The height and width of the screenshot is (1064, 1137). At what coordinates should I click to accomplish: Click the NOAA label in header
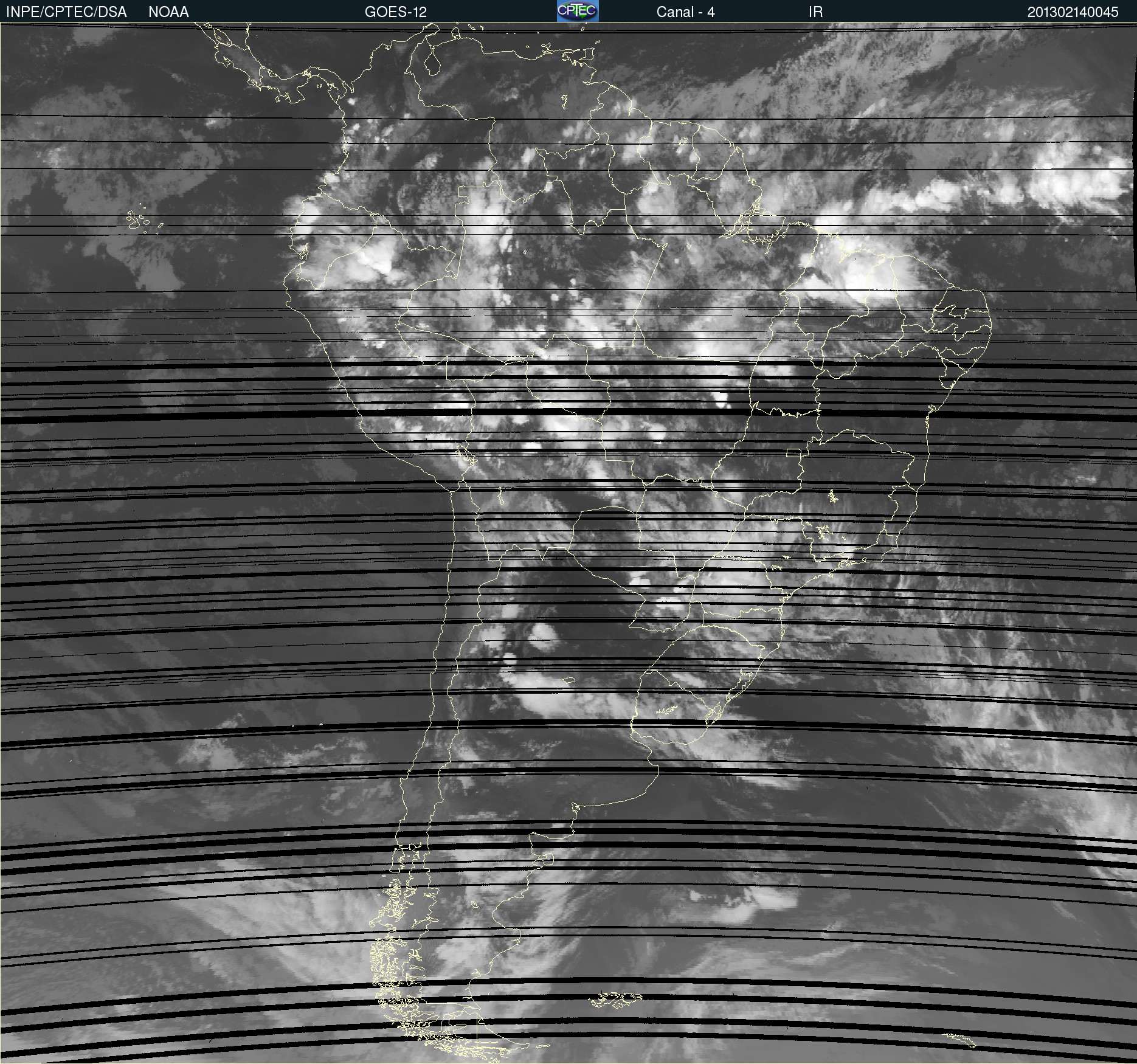168,12
